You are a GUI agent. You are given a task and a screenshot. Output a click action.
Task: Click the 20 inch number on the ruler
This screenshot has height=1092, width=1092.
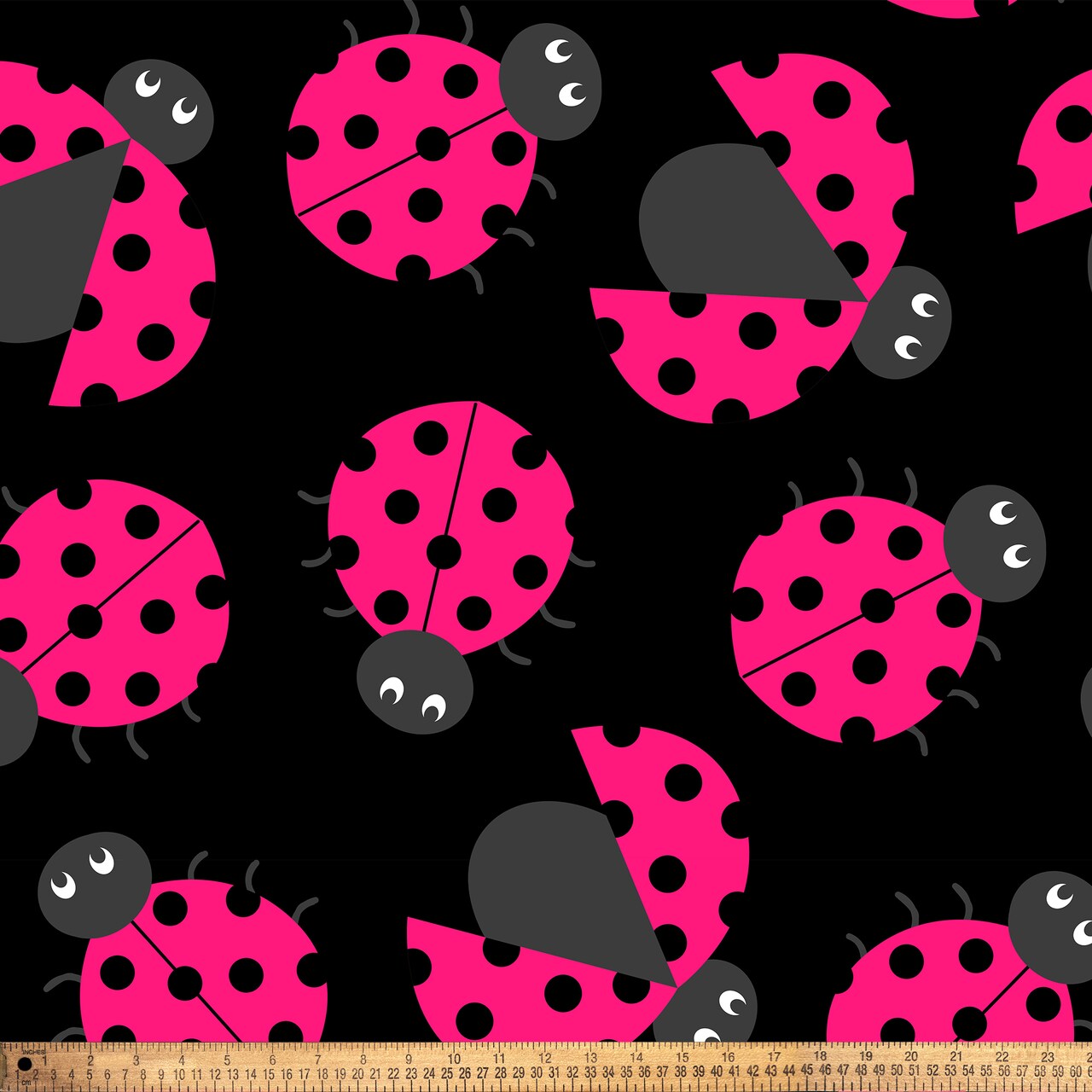click(910, 1056)
